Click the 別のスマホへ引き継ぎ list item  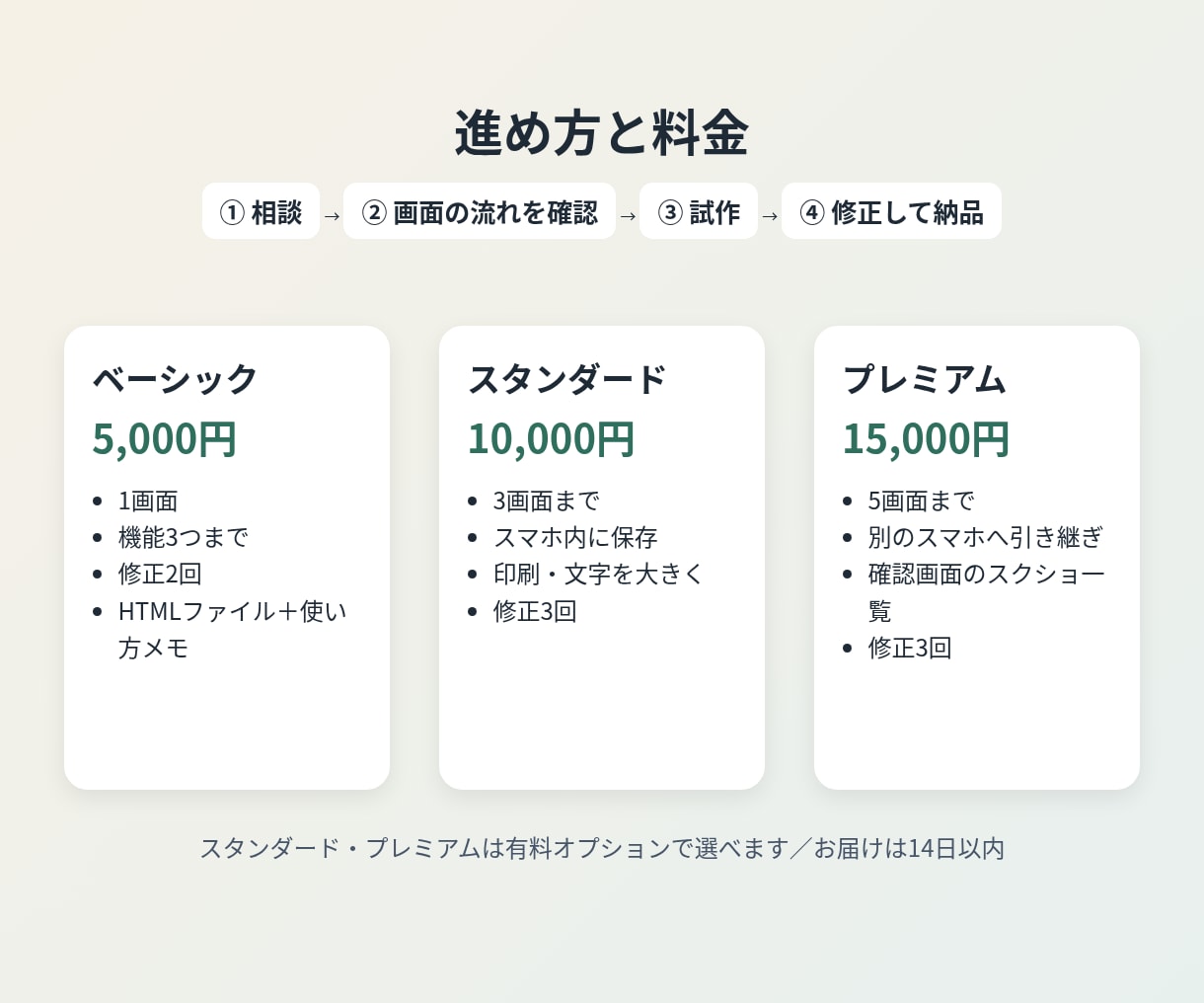pos(986,538)
